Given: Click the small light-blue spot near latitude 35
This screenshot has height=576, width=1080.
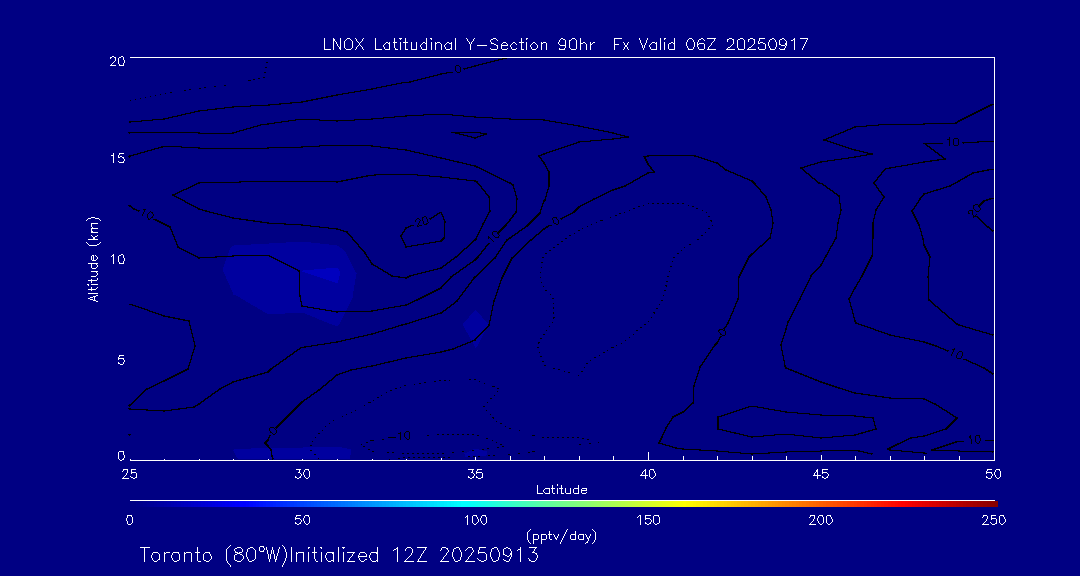Looking at the screenshot, I should point(475,324).
